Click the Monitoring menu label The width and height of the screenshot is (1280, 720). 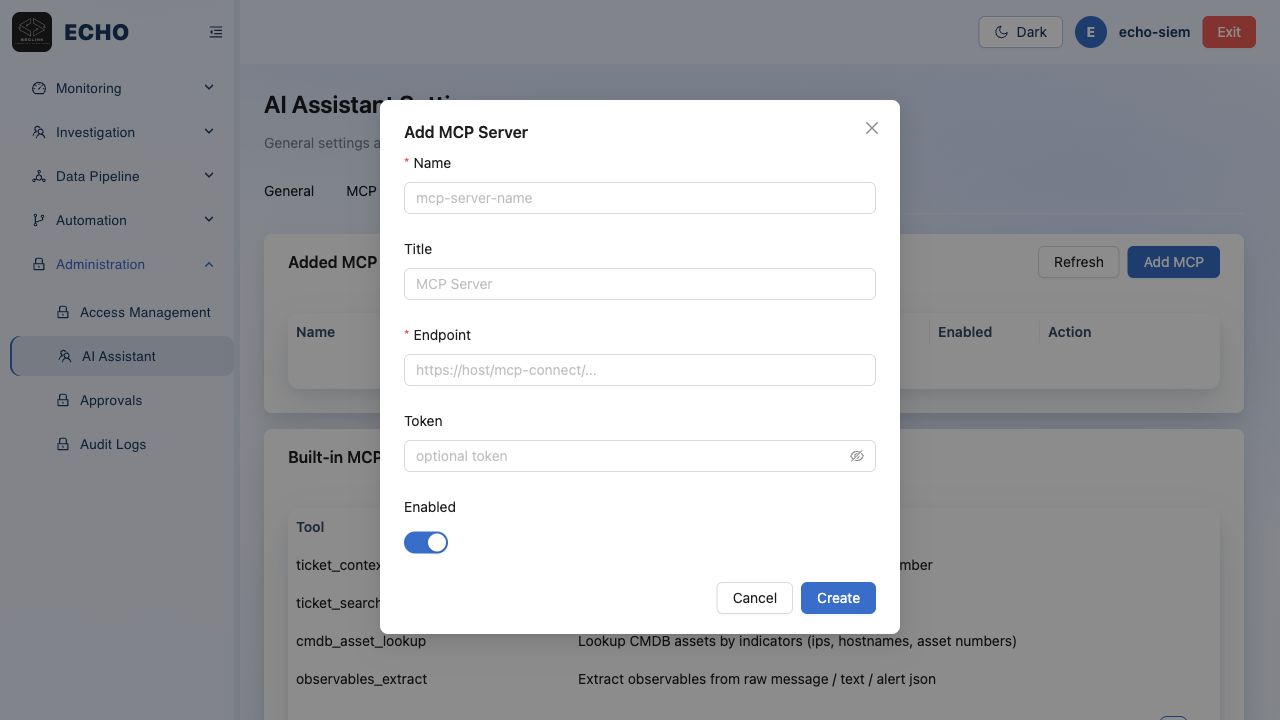(x=89, y=88)
